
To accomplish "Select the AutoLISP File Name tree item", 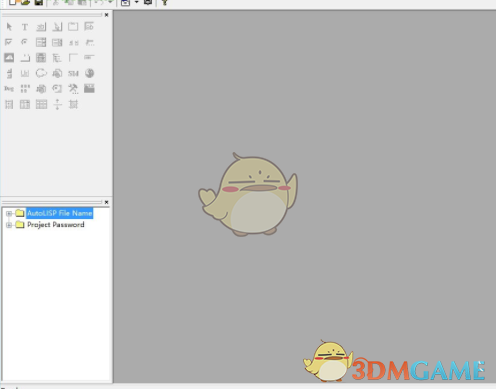I will point(60,213).
